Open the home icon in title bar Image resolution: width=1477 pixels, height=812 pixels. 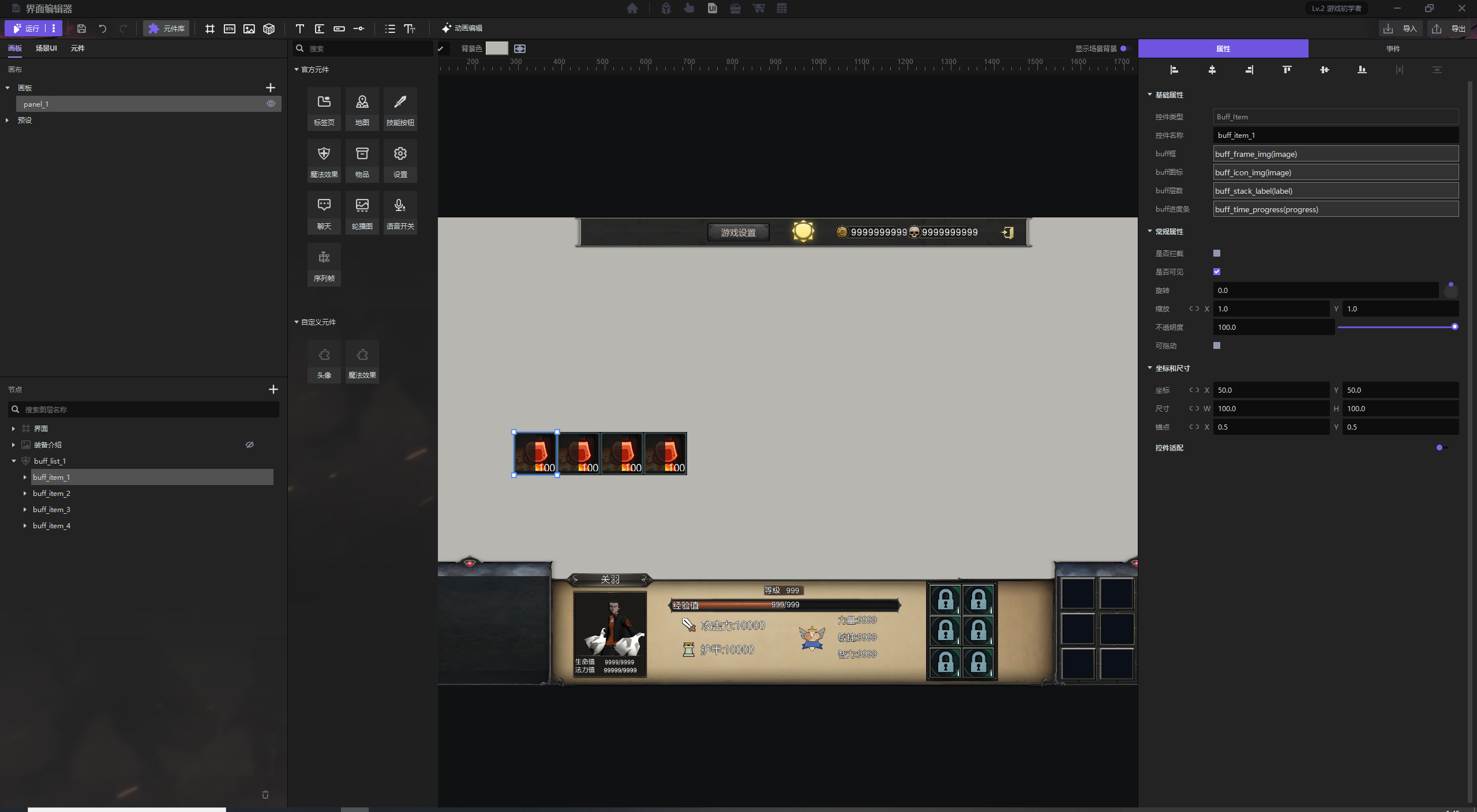point(632,8)
